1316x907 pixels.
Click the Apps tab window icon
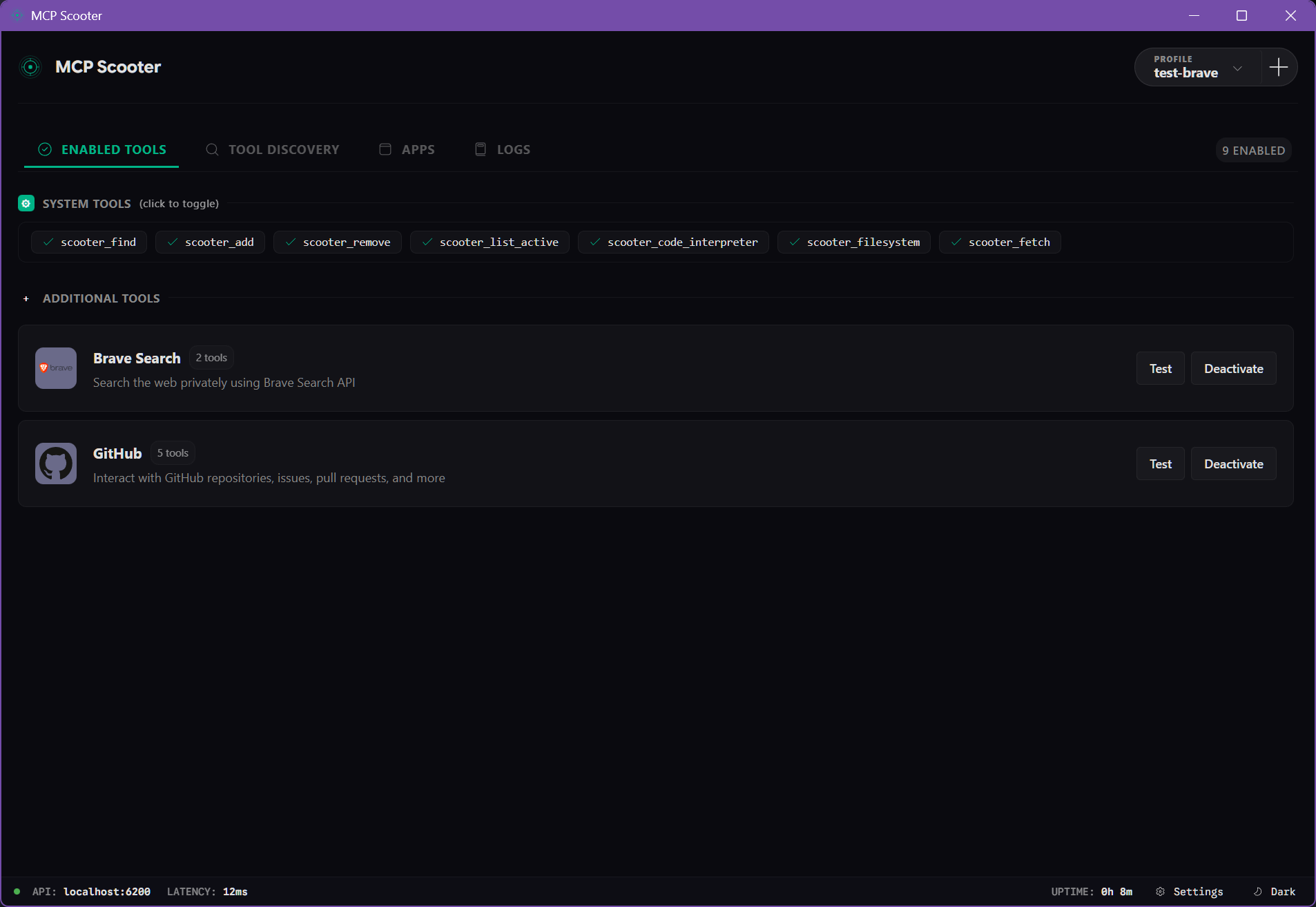(x=385, y=149)
